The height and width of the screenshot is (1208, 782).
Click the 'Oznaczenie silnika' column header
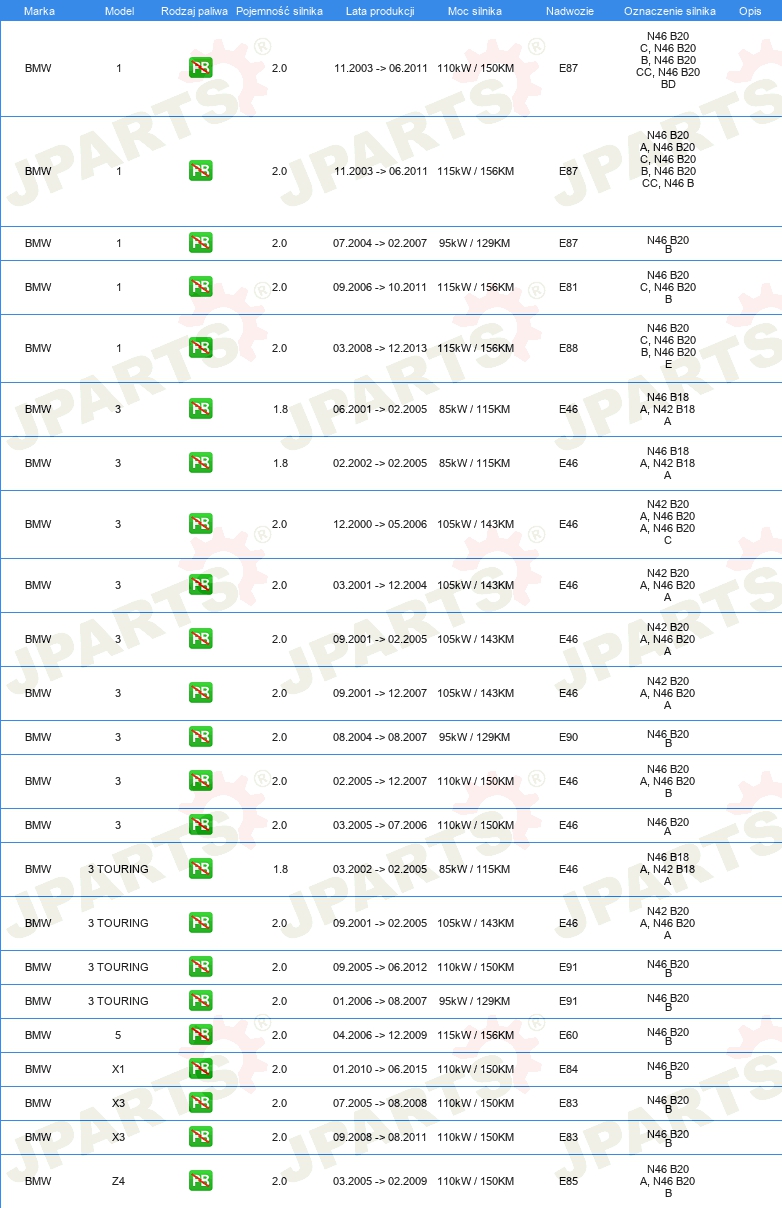click(670, 11)
